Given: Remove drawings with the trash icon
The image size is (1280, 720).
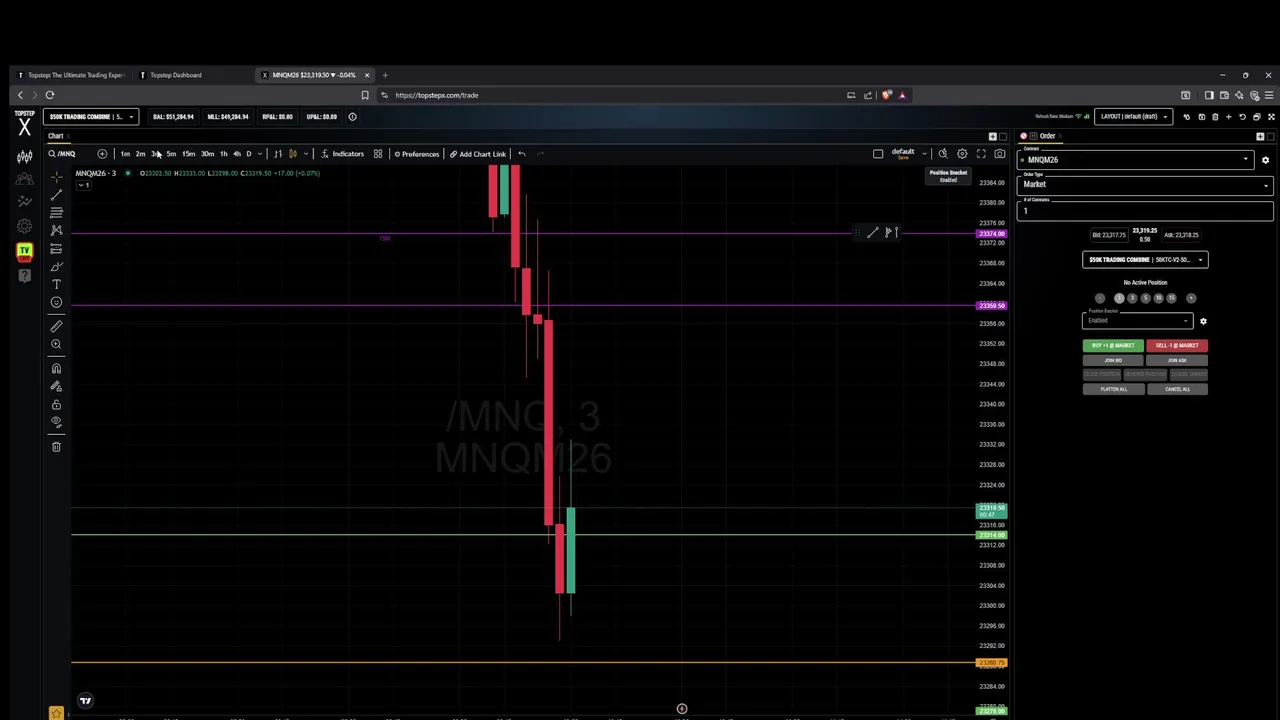Looking at the screenshot, I should [x=56, y=447].
